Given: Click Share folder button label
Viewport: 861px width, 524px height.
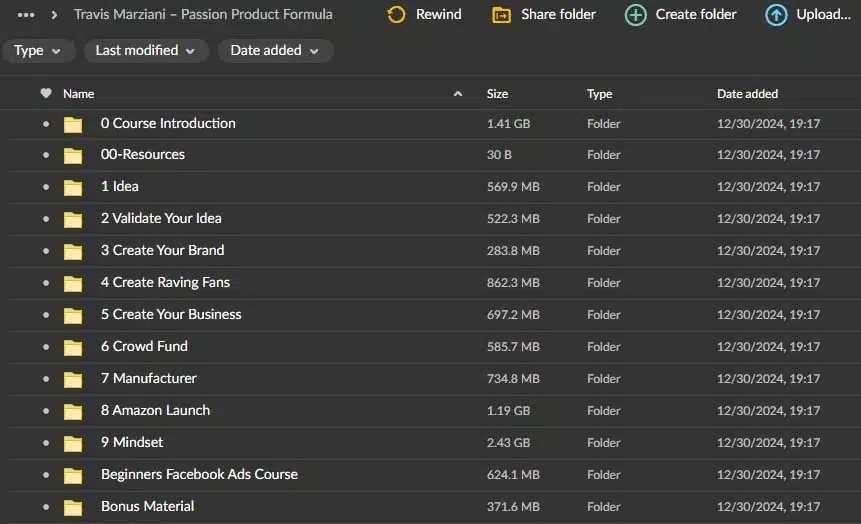Looking at the screenshot, I should [x=558, y=14].
